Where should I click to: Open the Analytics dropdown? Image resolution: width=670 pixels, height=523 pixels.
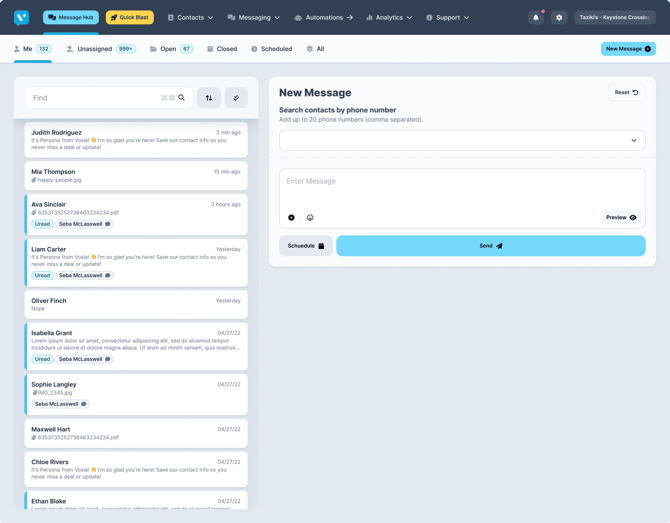point(389,17)
